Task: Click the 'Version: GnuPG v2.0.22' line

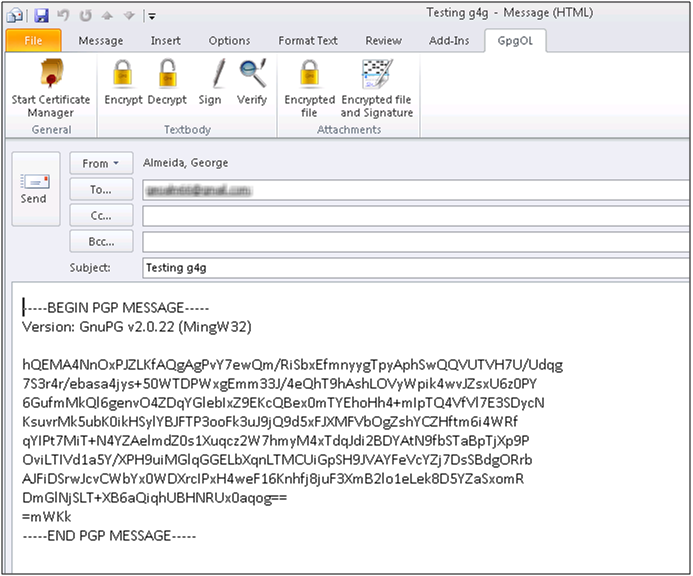Action: point(137,327)
